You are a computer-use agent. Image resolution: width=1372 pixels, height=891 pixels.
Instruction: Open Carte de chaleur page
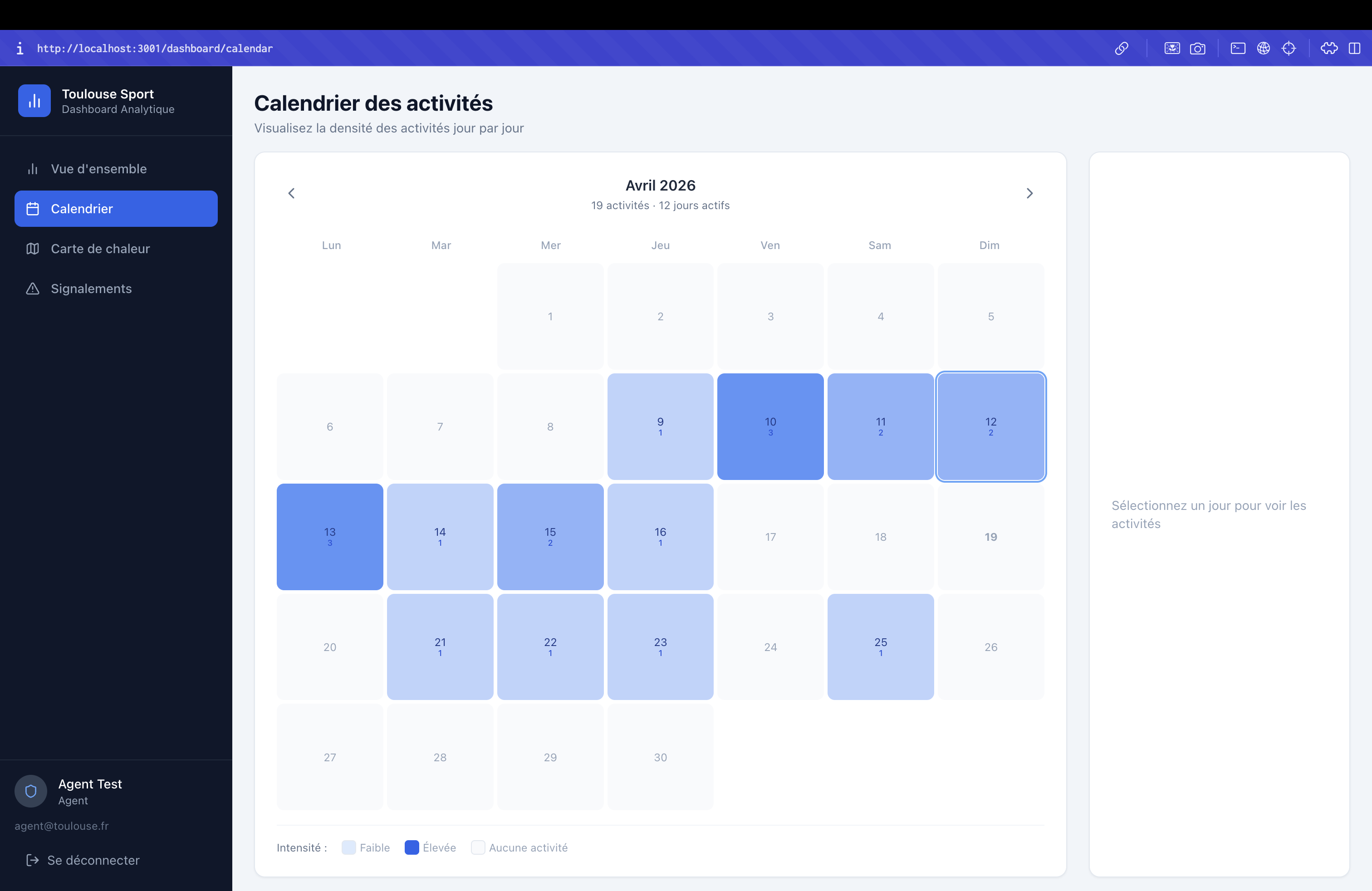(x=116, y=249)
